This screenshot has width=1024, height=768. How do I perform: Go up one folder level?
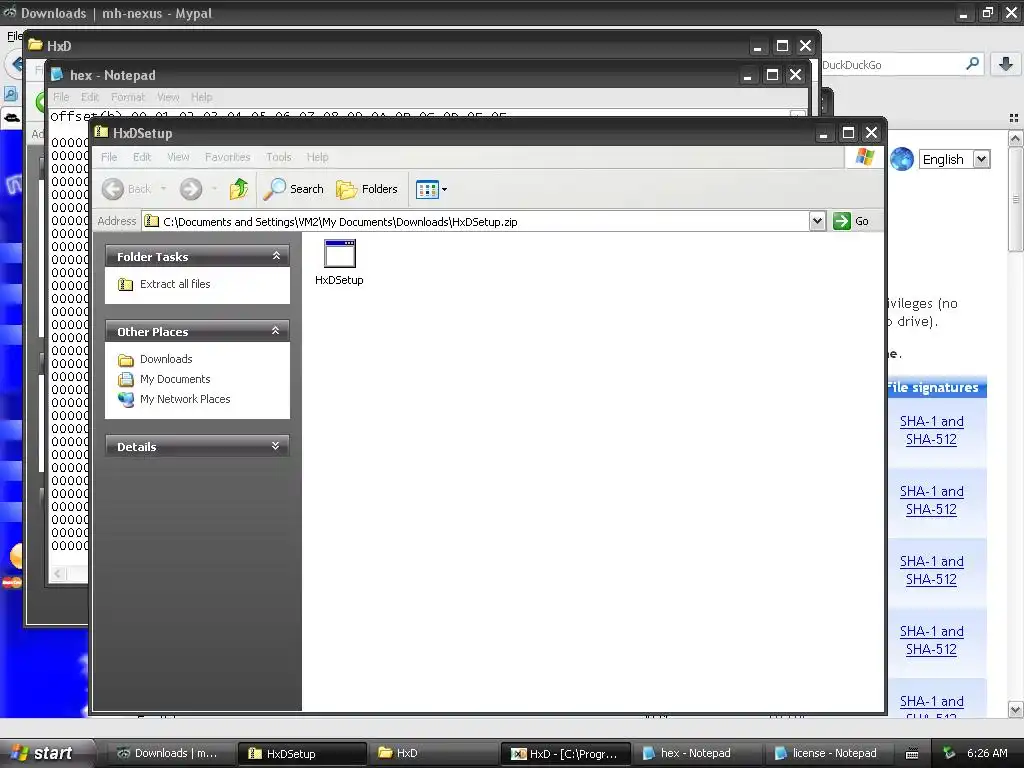click(239, 189)
